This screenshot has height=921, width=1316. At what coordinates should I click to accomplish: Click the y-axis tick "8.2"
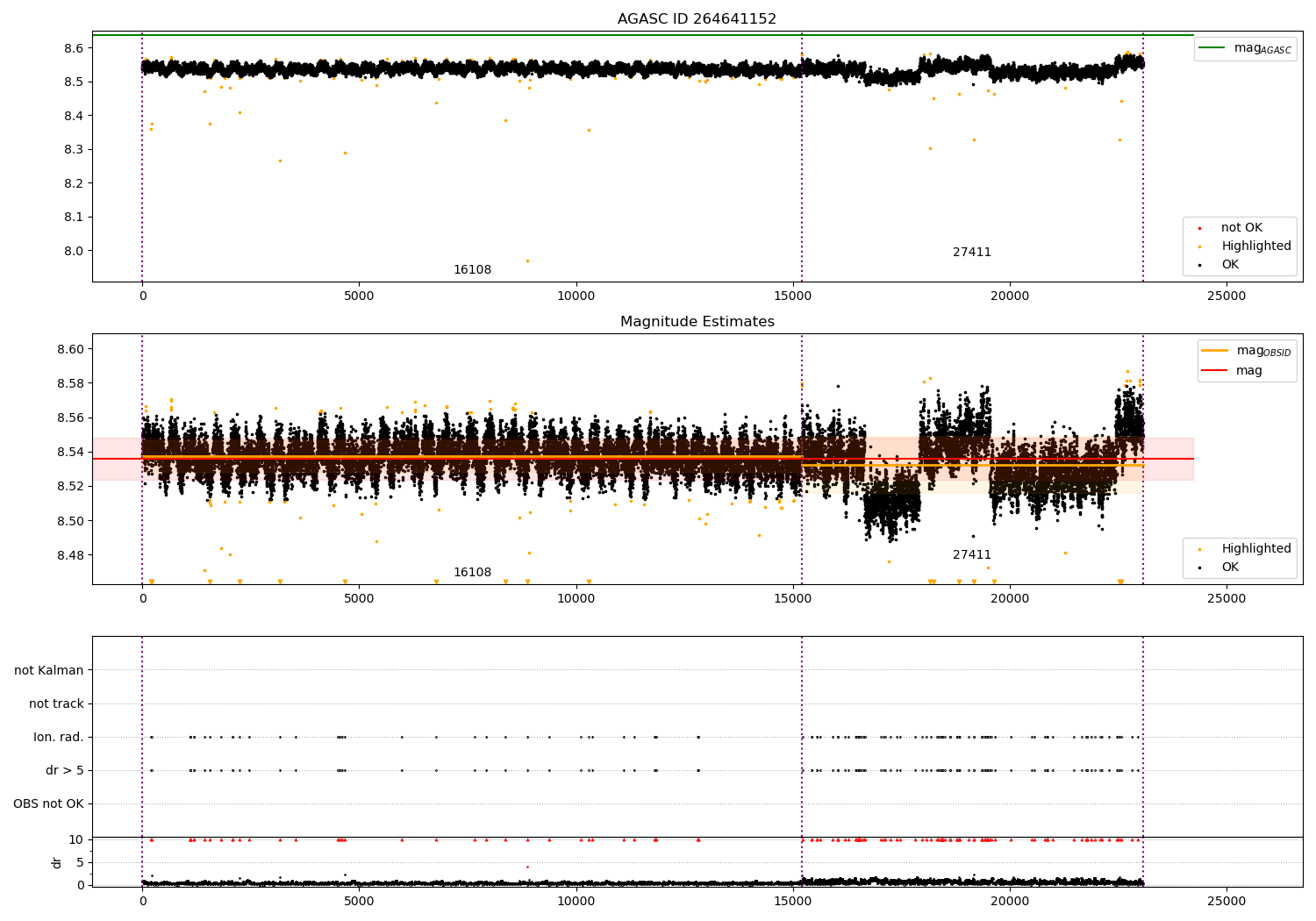[74, 183]
